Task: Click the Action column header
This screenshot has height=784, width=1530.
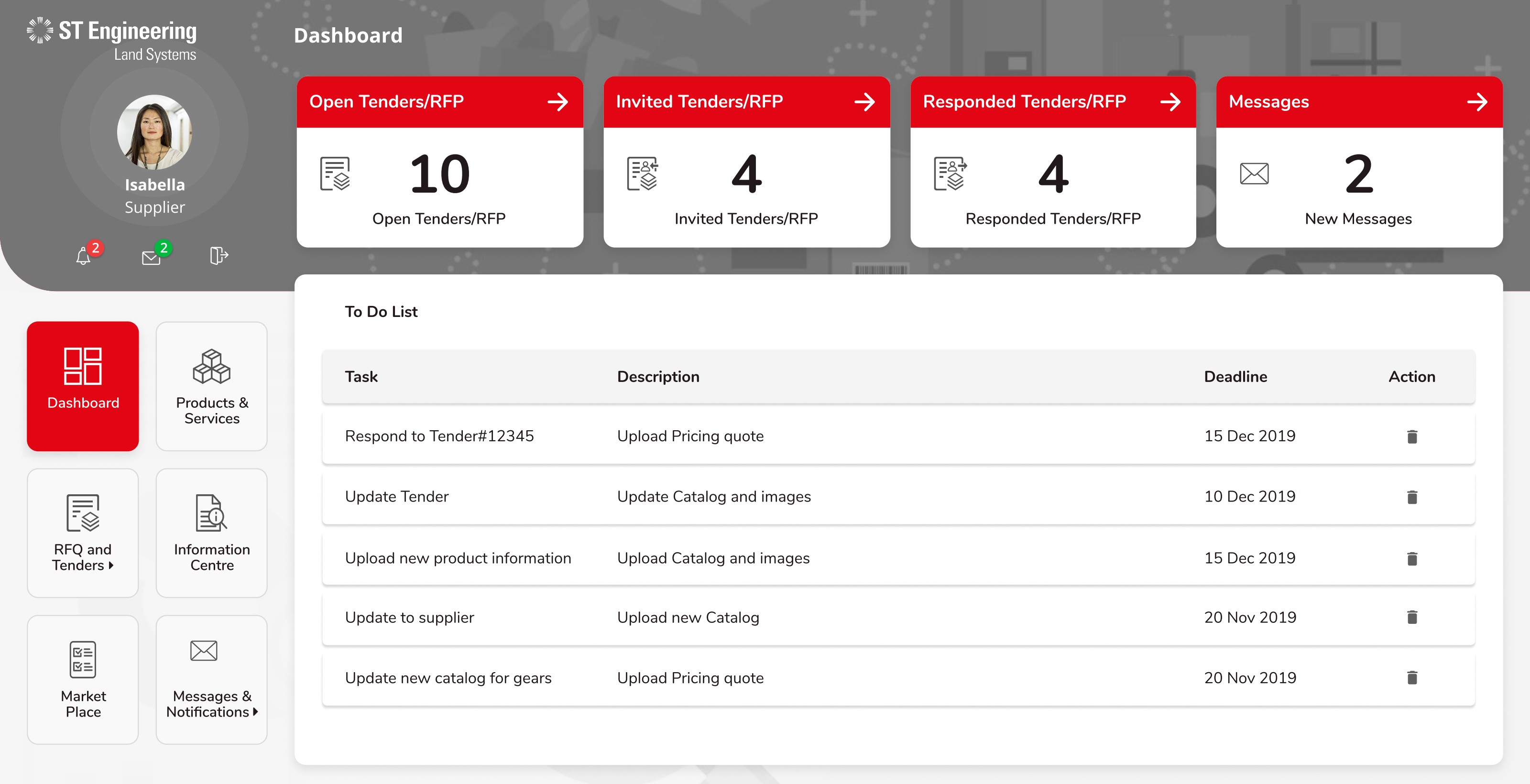Action: (1412, 377)
